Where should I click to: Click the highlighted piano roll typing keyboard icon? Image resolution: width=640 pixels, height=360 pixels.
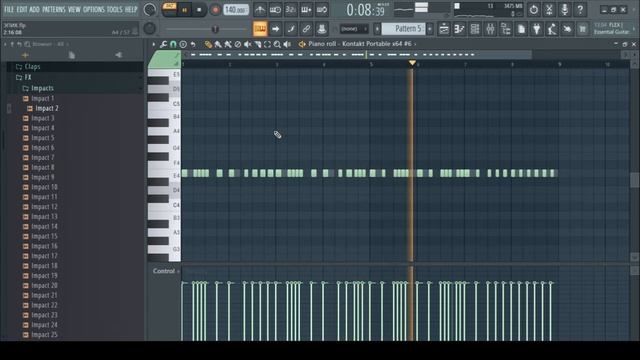pos(260,29)
